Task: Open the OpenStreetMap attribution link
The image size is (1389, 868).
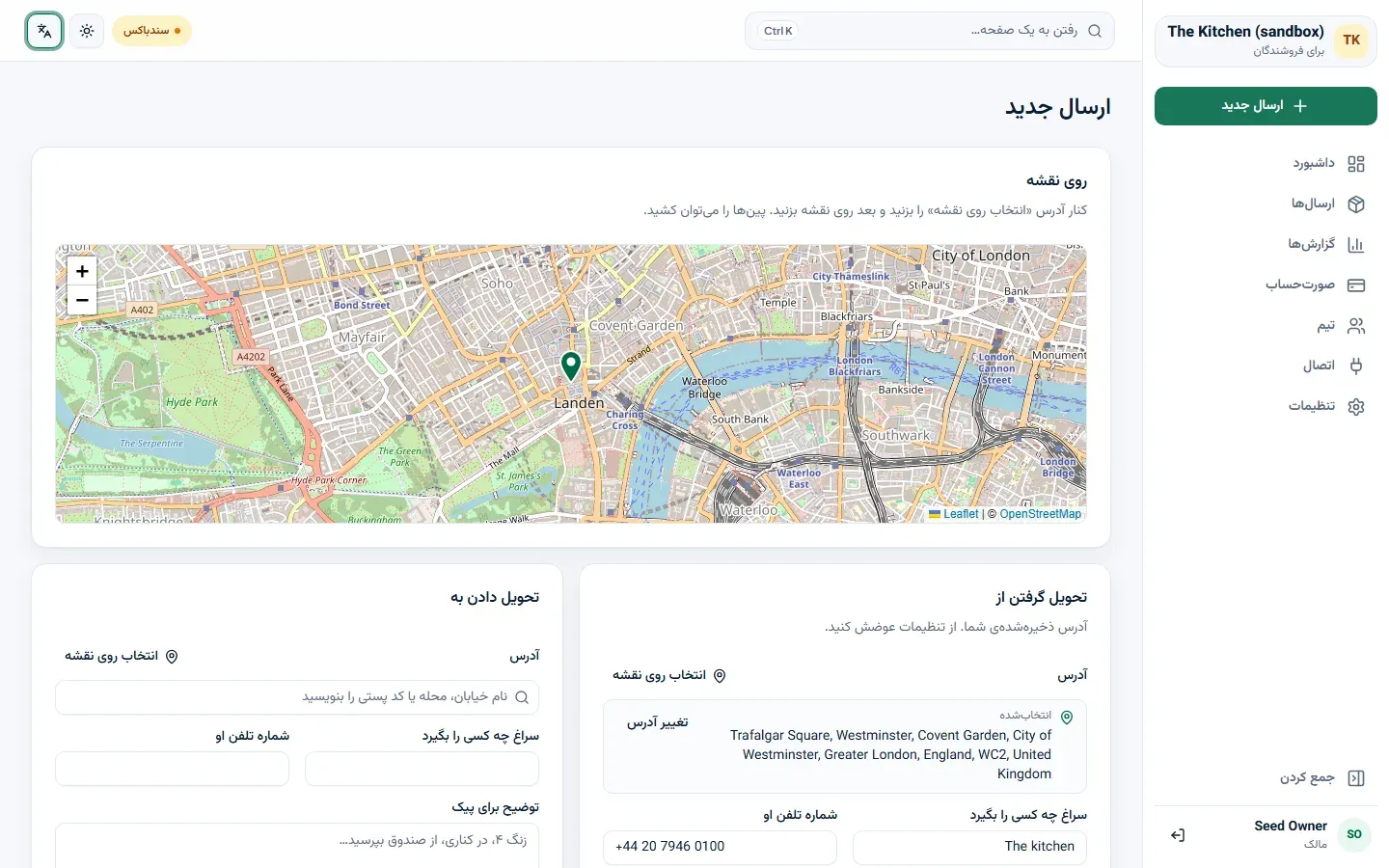Action: pyautogui.click(x=1041, y=514)
